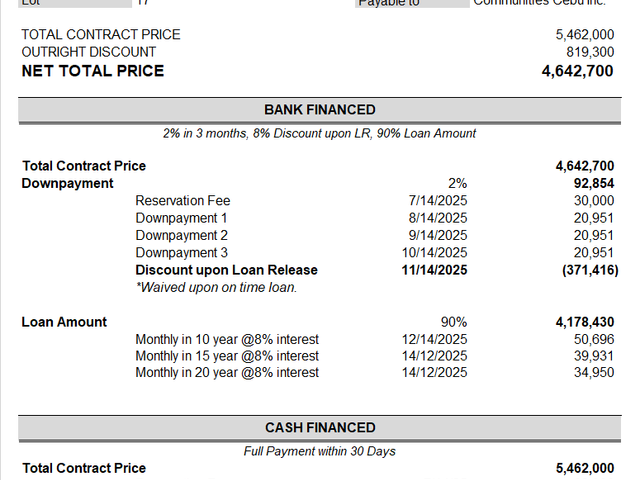Click Monthly in 10 year @8% interest
This screenshot has height=480, width=640.
click(227, 339)
